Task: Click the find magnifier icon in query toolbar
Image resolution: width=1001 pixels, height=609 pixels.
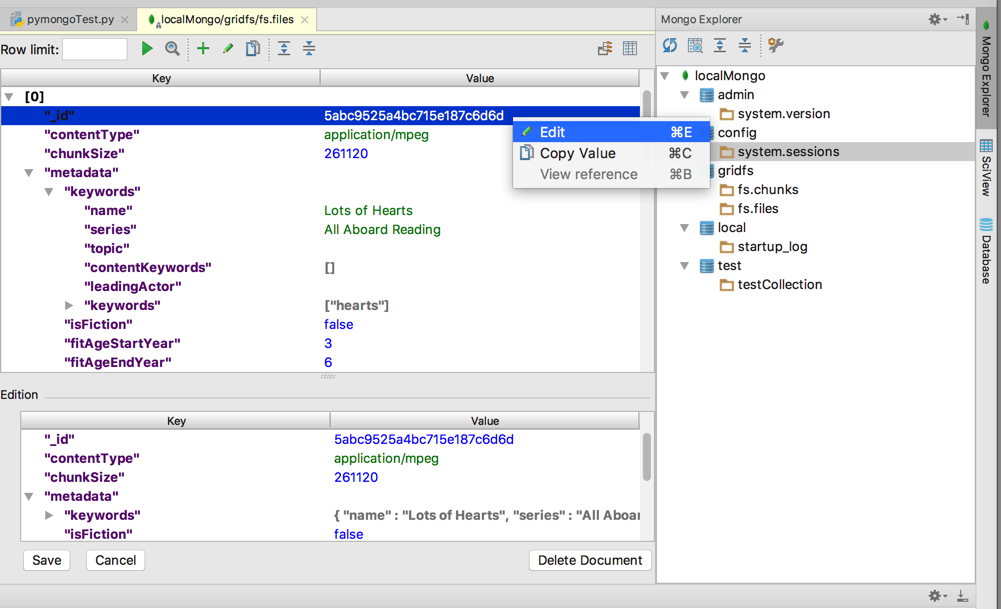Action: coord(172,48)
